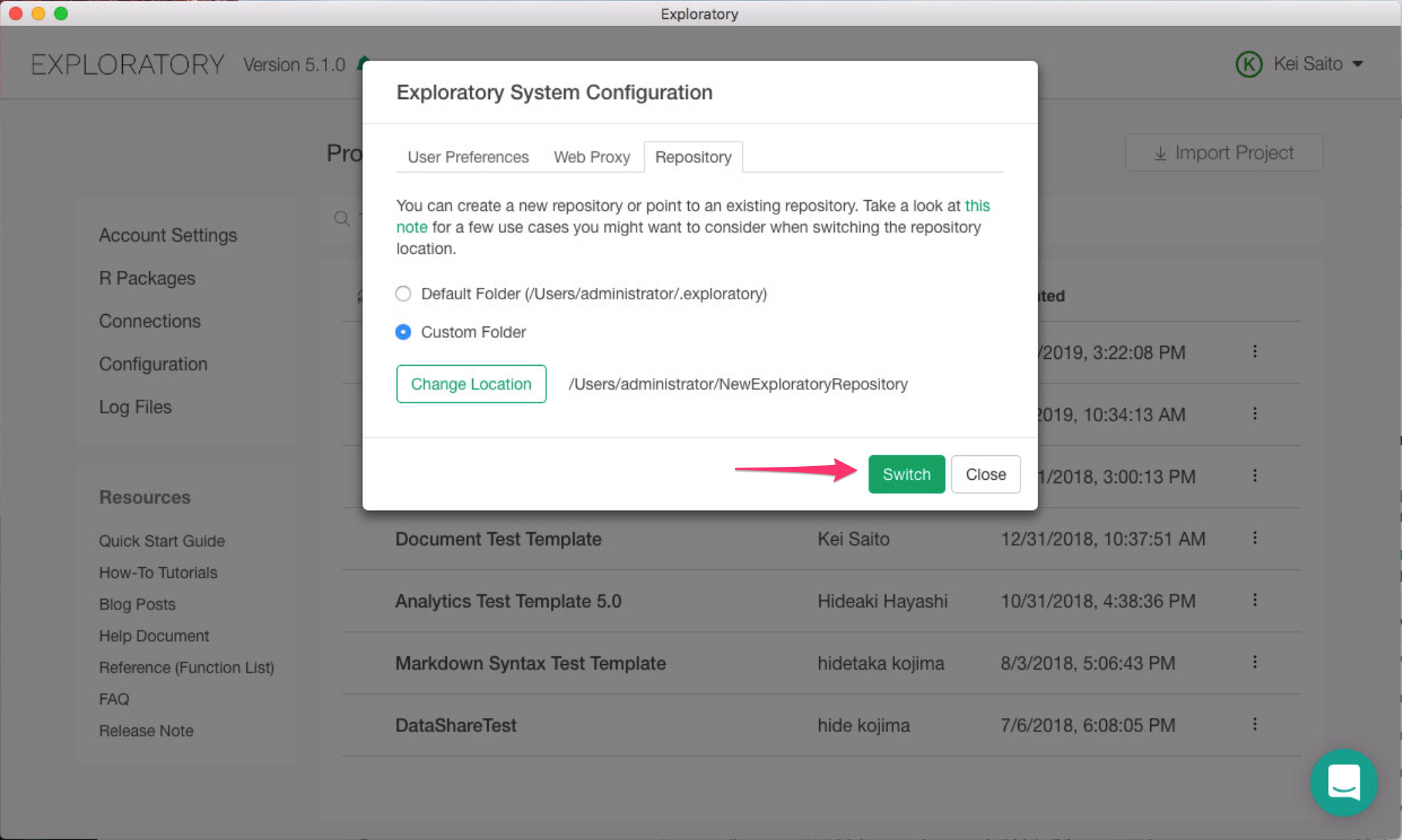Click the Change Location button
The image size is (1402, 840).
(x=471, y=384)
